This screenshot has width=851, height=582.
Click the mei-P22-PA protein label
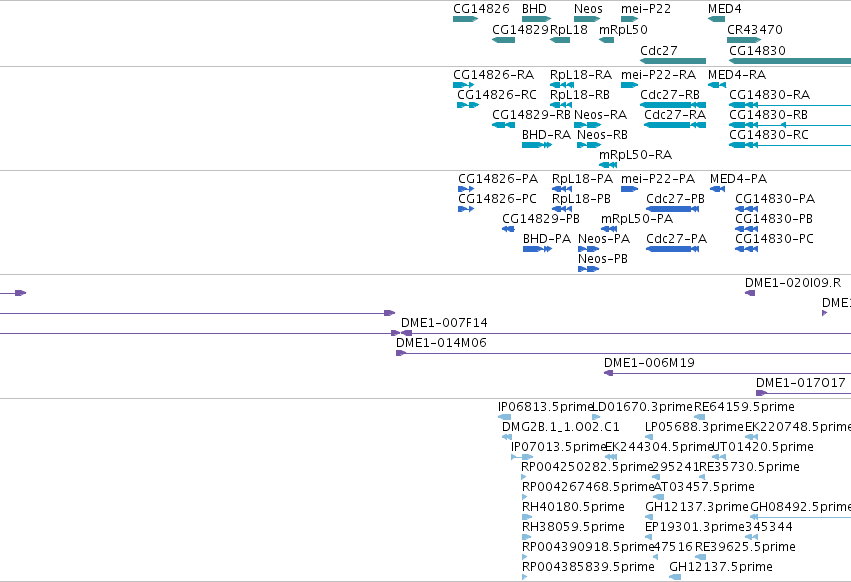658,179
